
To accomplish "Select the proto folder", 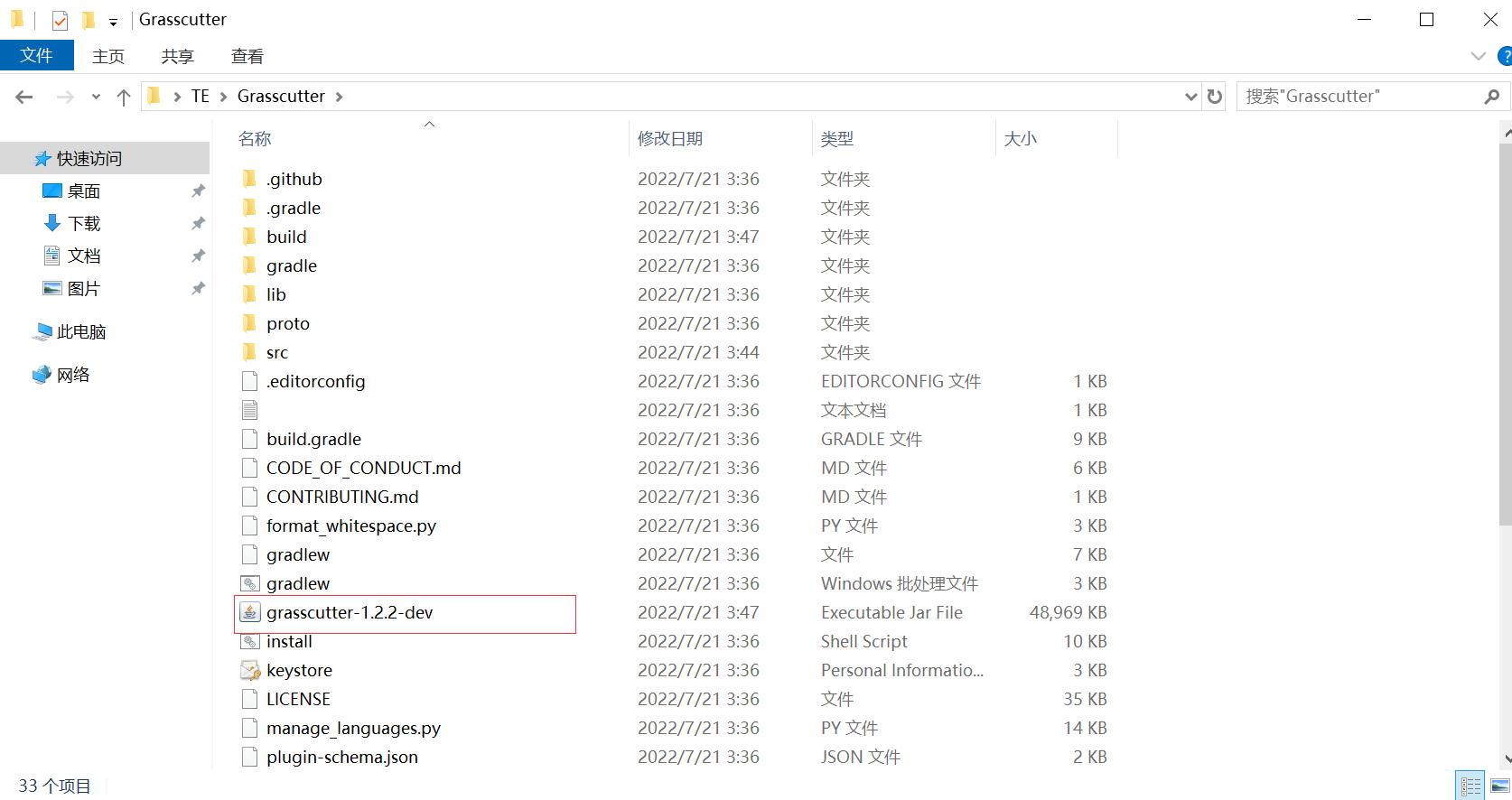I will coord(288,323).
